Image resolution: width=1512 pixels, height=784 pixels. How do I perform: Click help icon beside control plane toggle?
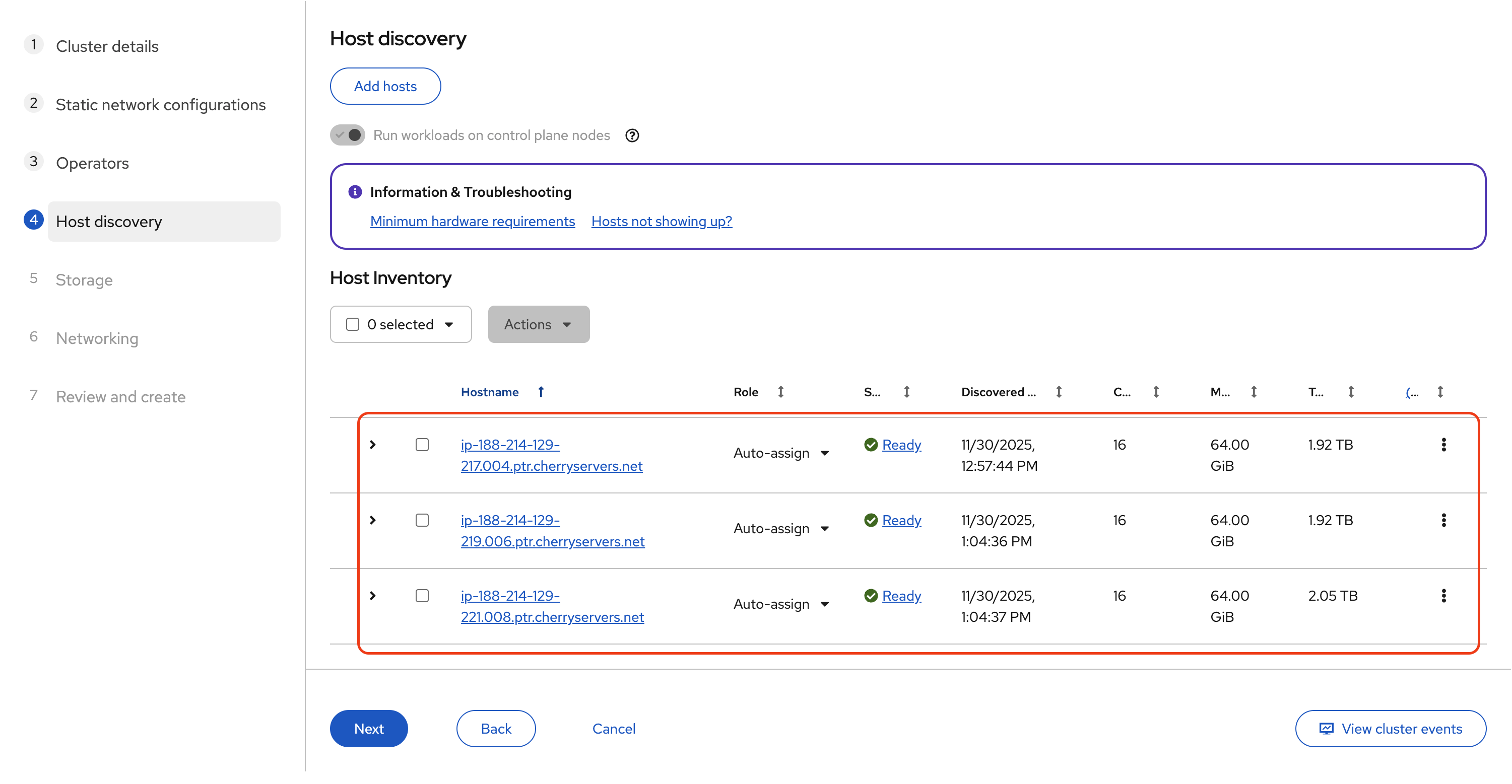632,135
